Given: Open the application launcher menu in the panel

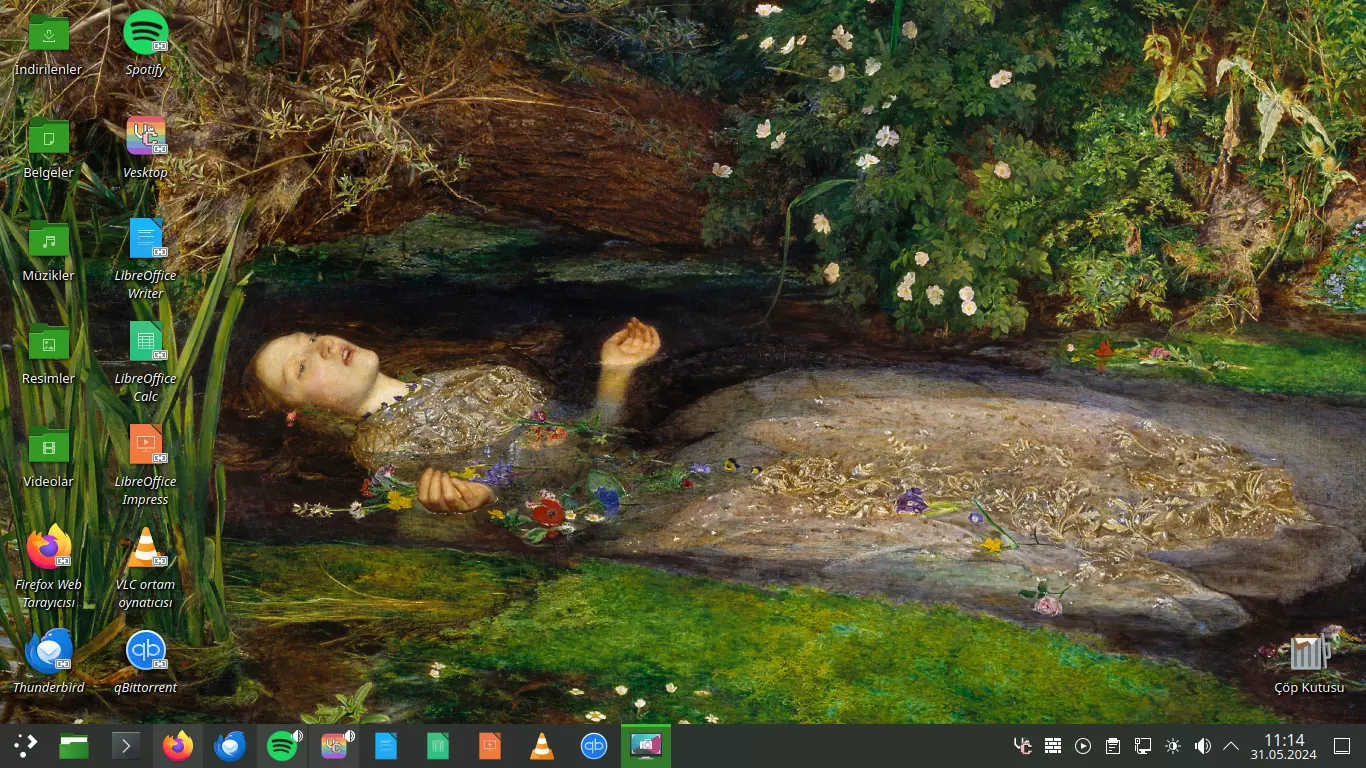Looking at the screenshot, I should (25, 746).
